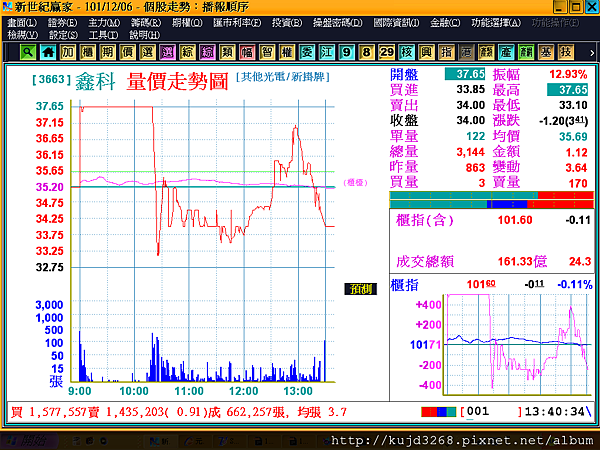Viewport: 600px width, 450px height.
Task: Click the 期 futures toolbar icon
Action: (108, 52)
